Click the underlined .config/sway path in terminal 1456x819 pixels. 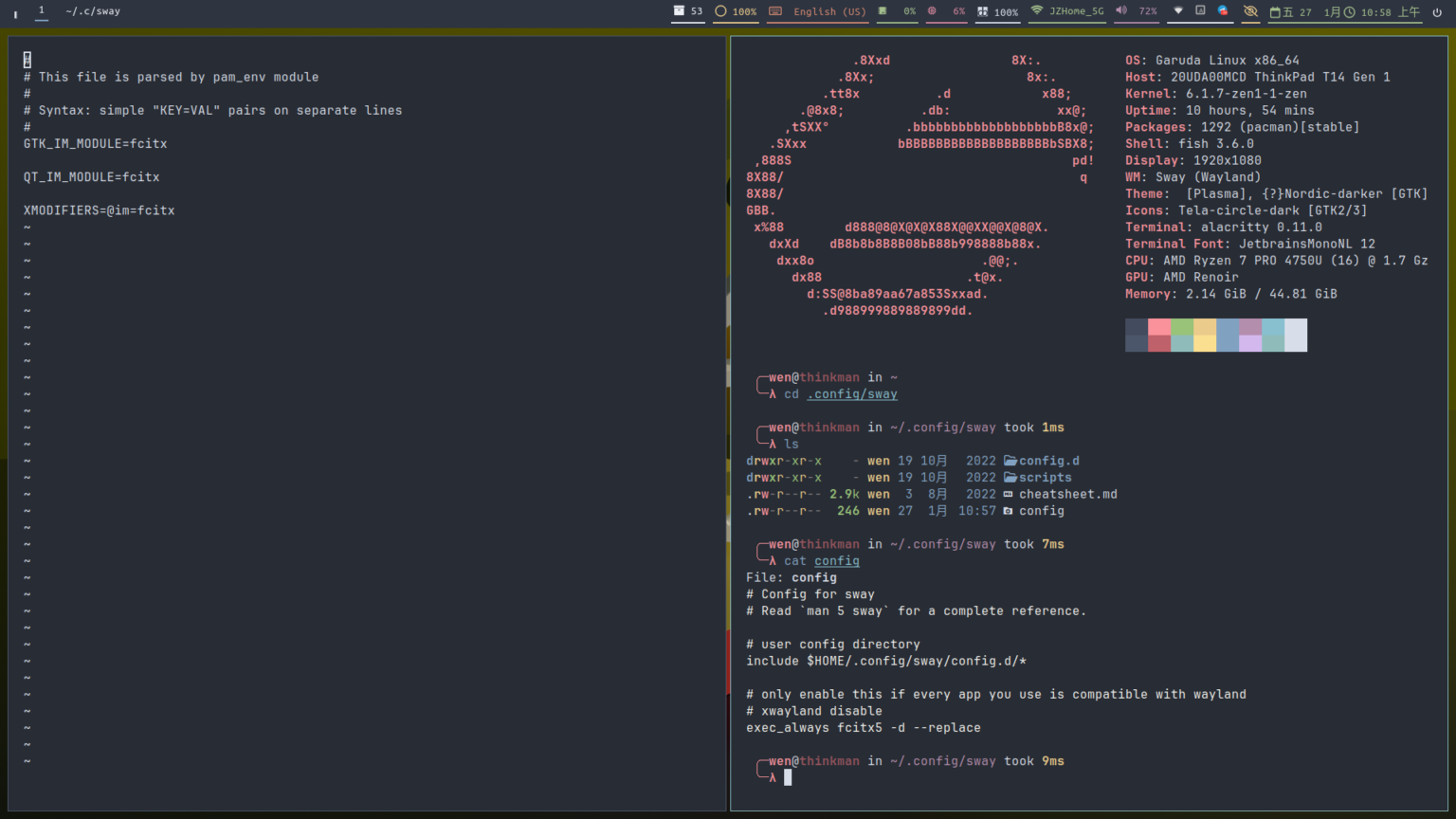coord(851,394)
